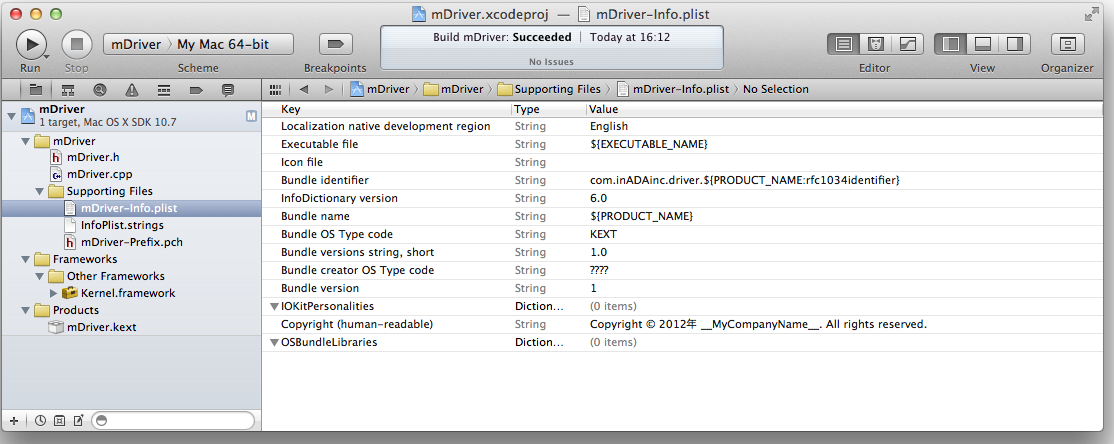Select mDriver project in jump bar
Image resolution: width=1114 pixels, height=444 pixels.
379,90
